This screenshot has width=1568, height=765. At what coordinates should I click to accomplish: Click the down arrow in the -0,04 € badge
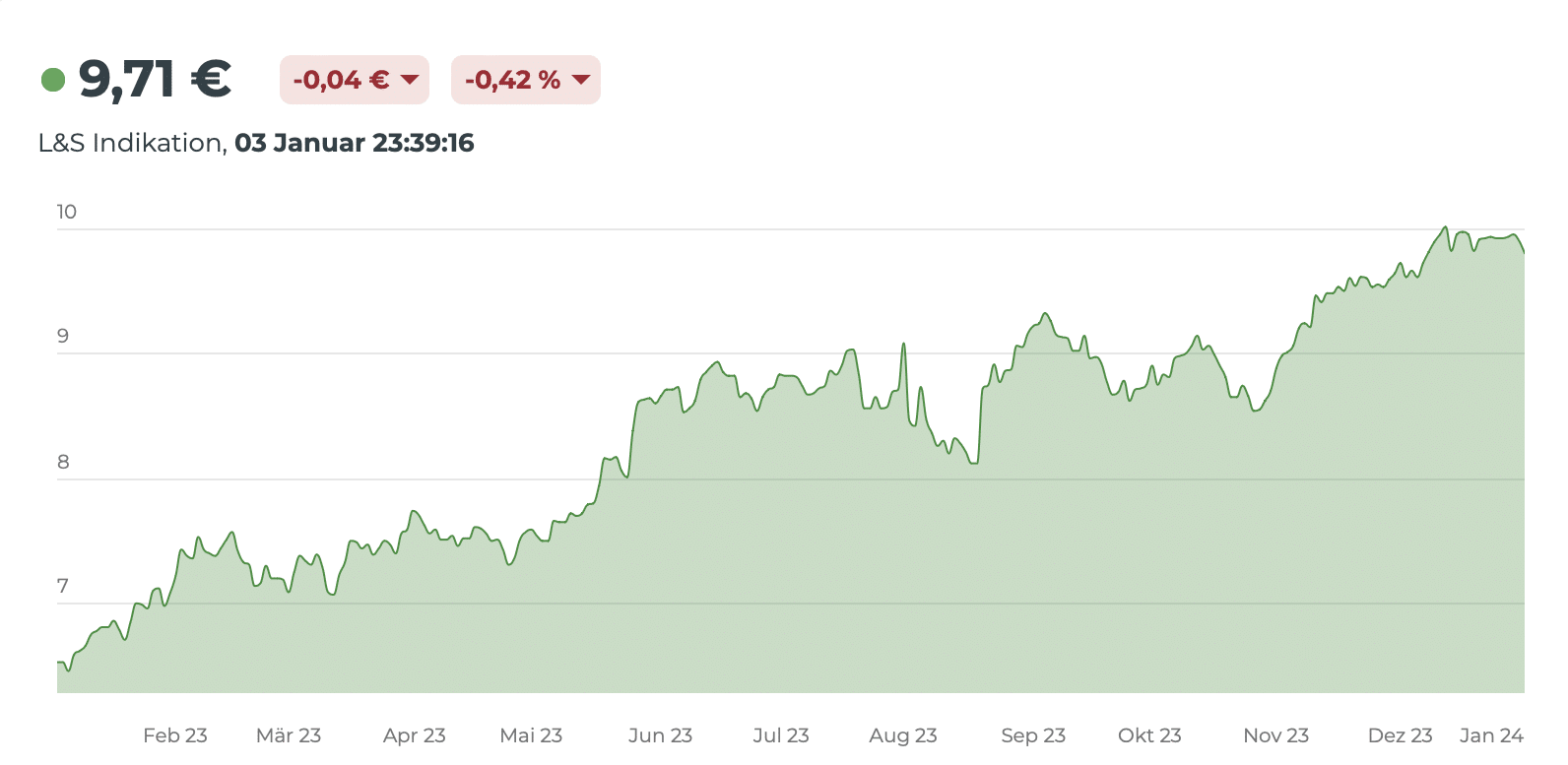410,80
